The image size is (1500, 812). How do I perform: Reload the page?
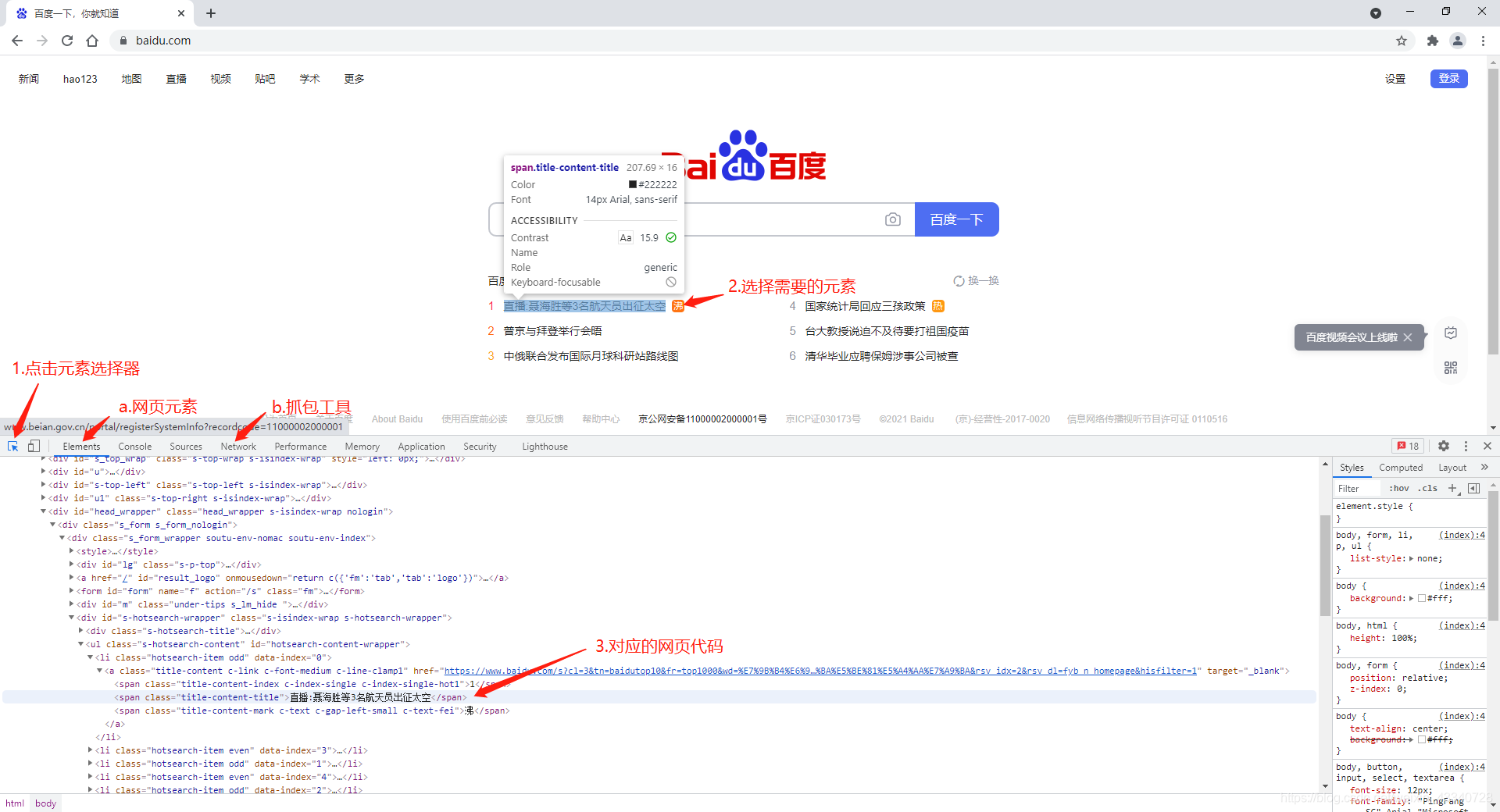(x=67, y=41)
